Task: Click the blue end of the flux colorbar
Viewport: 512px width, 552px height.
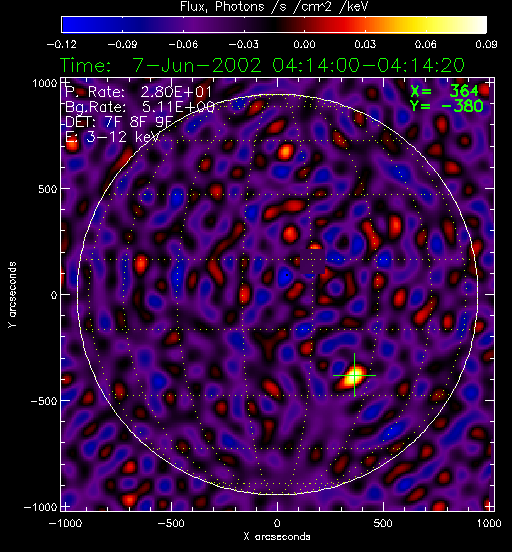Action: (70, 25)
